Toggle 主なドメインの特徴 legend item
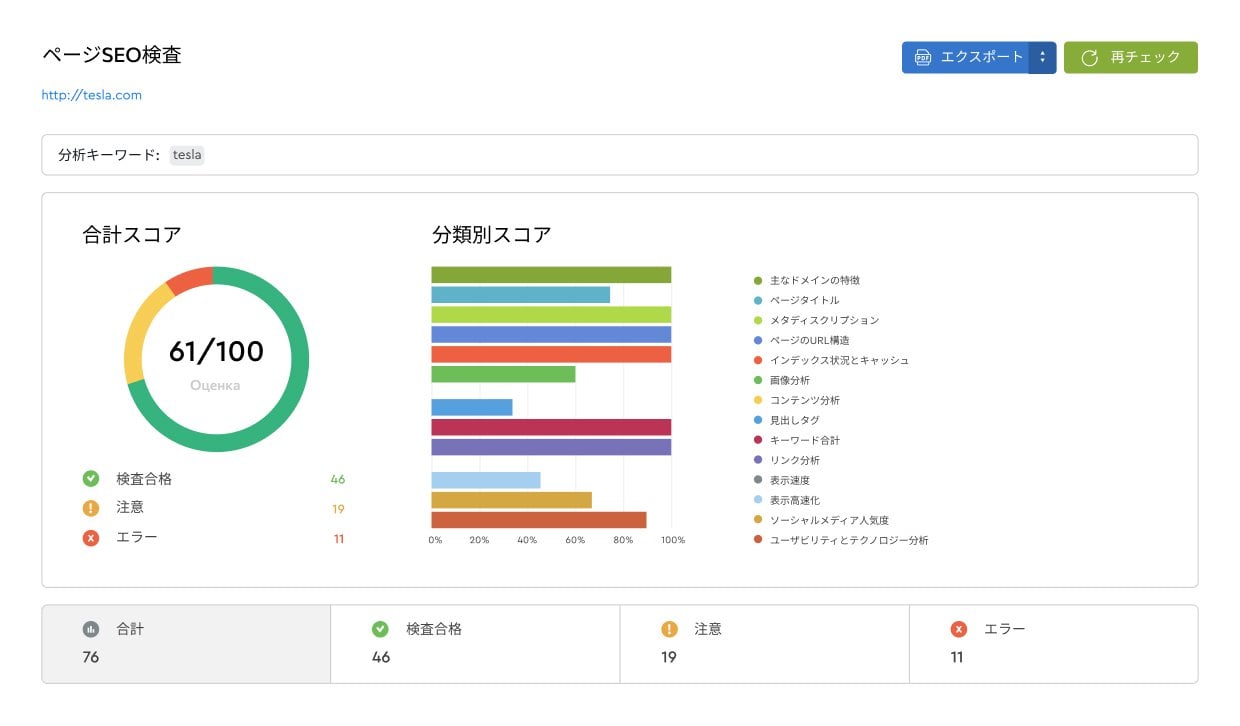The height and width of the screenshot is (726, 1240). (806, 280)
